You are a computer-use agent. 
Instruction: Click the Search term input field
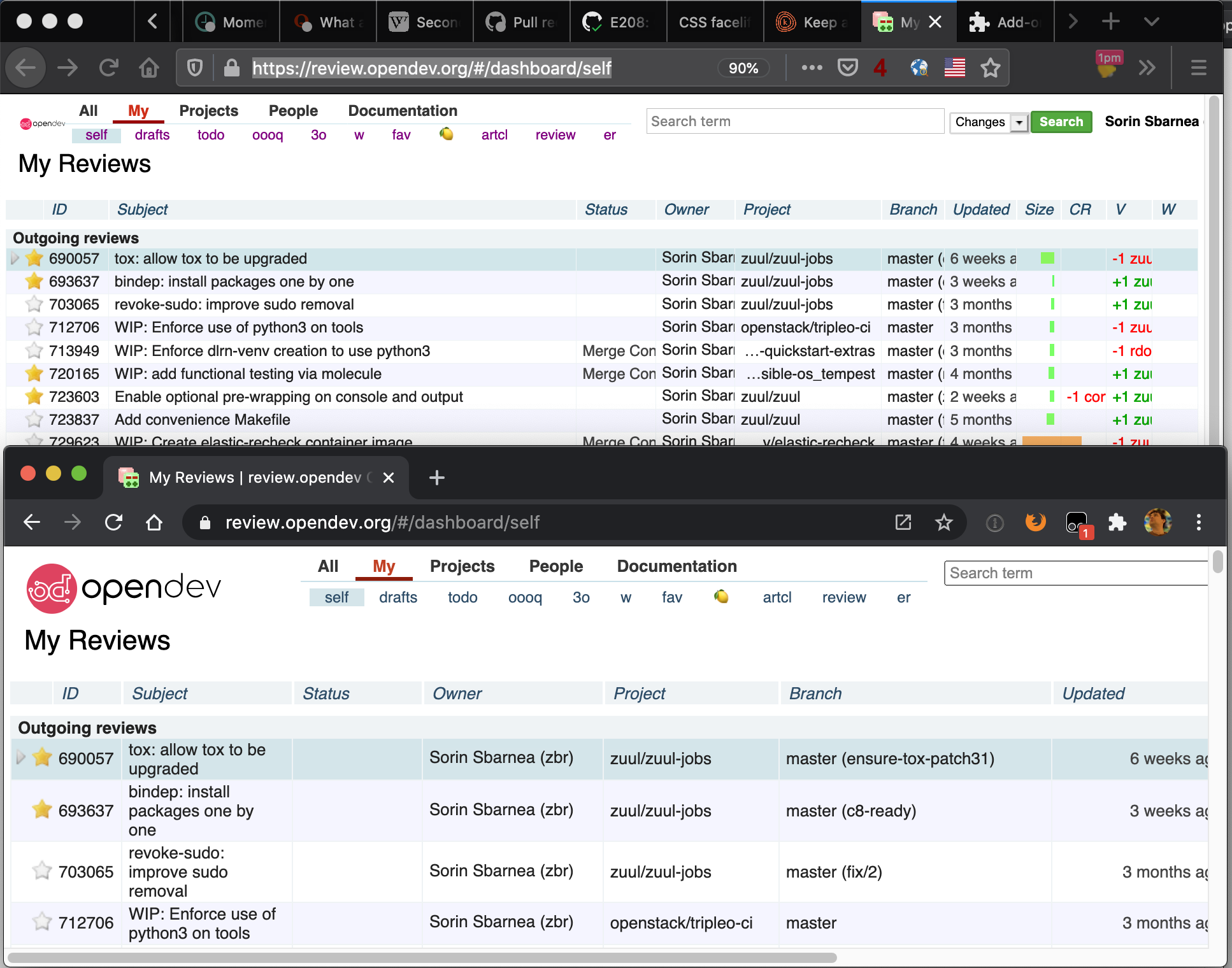tap(794, 121)
